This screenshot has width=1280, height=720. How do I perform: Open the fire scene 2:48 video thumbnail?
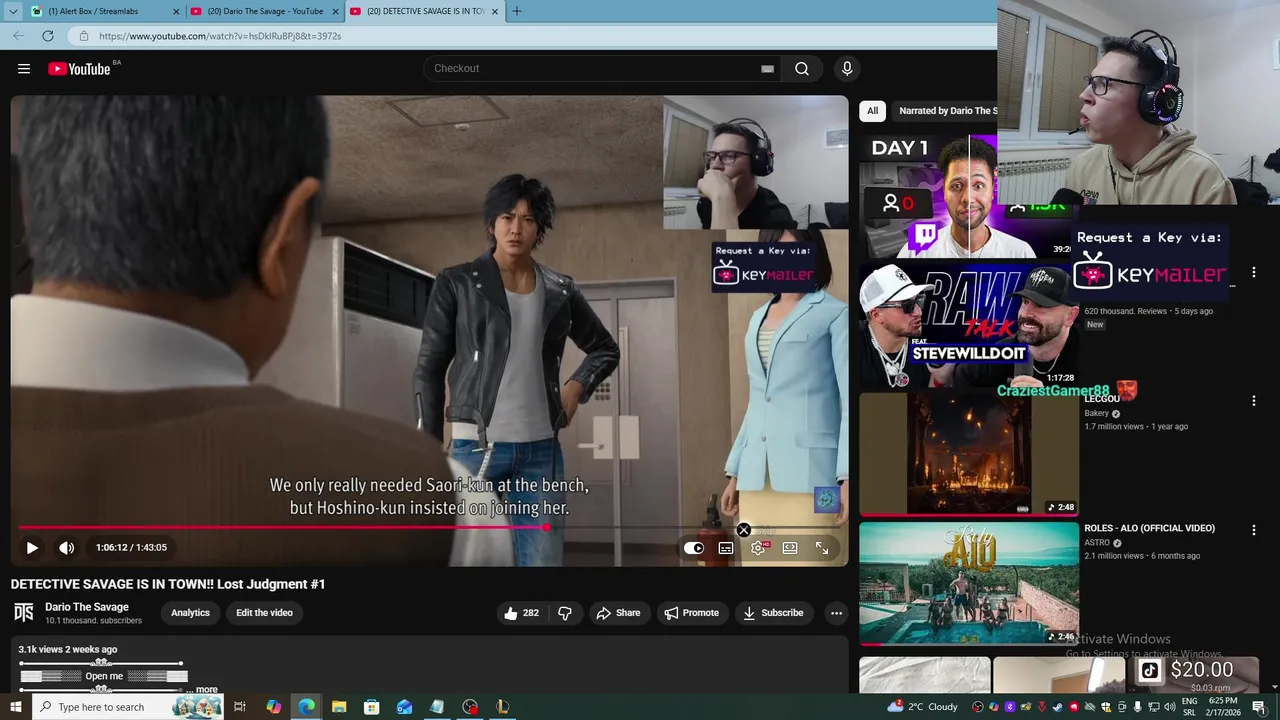pos(969,454)
